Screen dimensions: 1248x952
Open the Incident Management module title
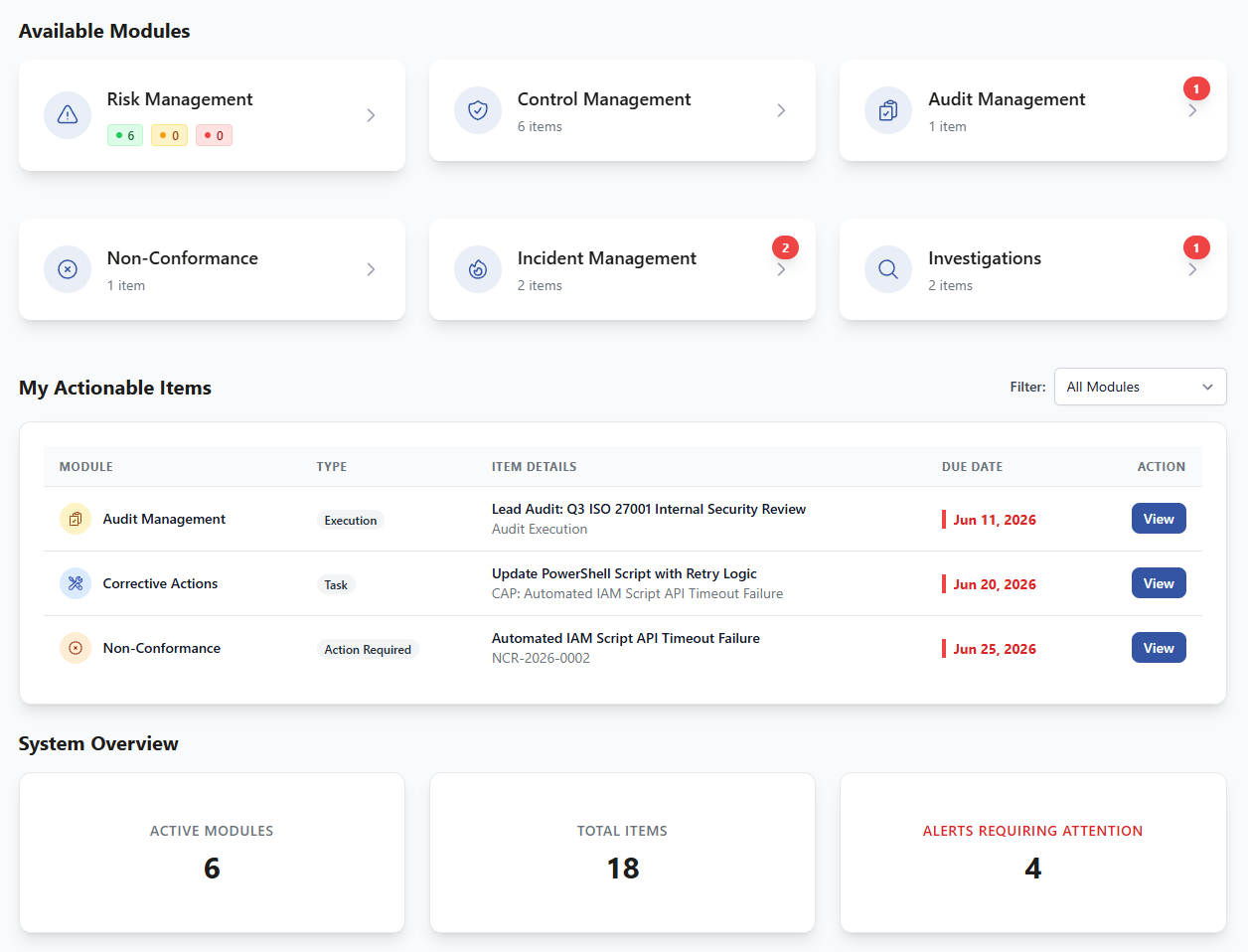tap(607, 258)
